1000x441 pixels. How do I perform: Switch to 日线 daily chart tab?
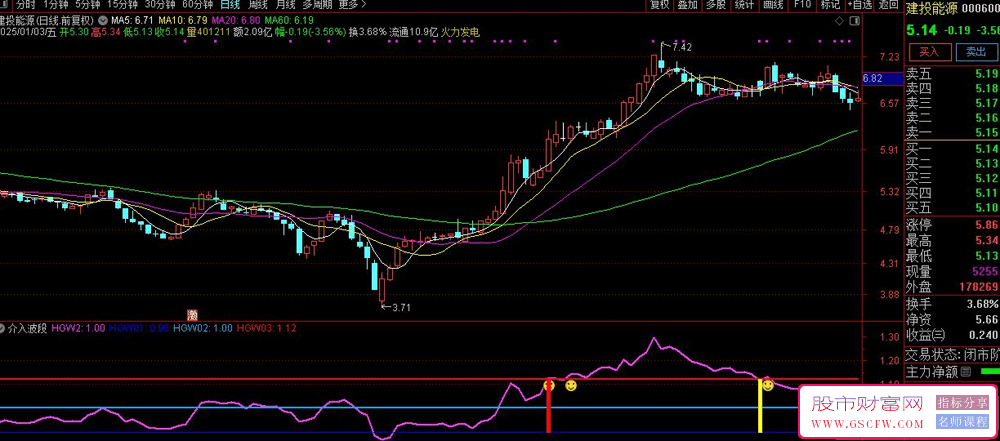pyautogui.click(x=231, y=5)
